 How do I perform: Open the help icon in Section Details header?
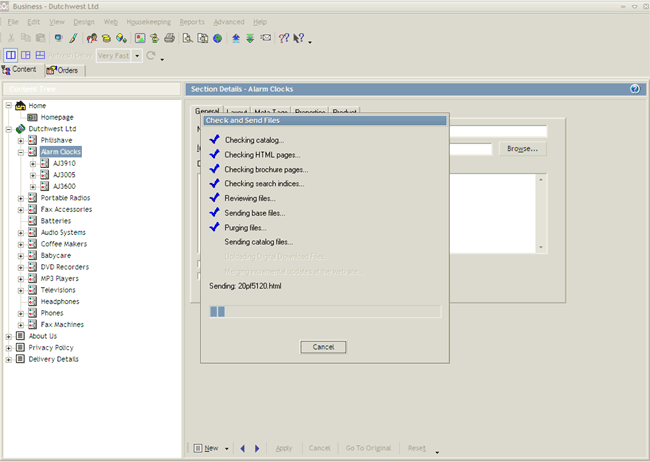coord(635,88)
